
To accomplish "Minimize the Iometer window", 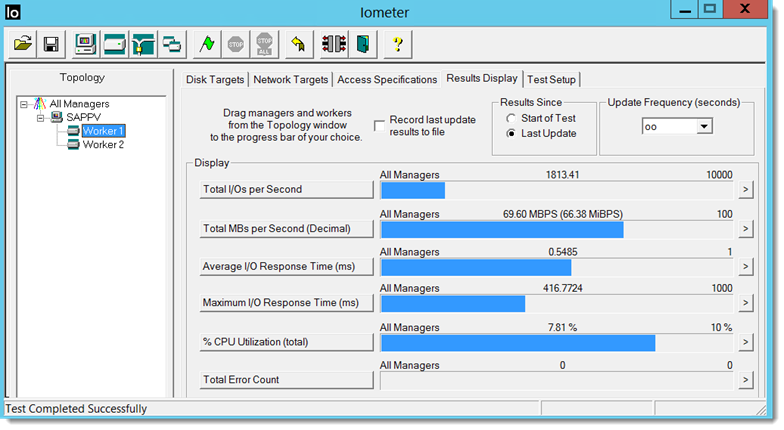I will pyautogui.click(x=685, y=10).
